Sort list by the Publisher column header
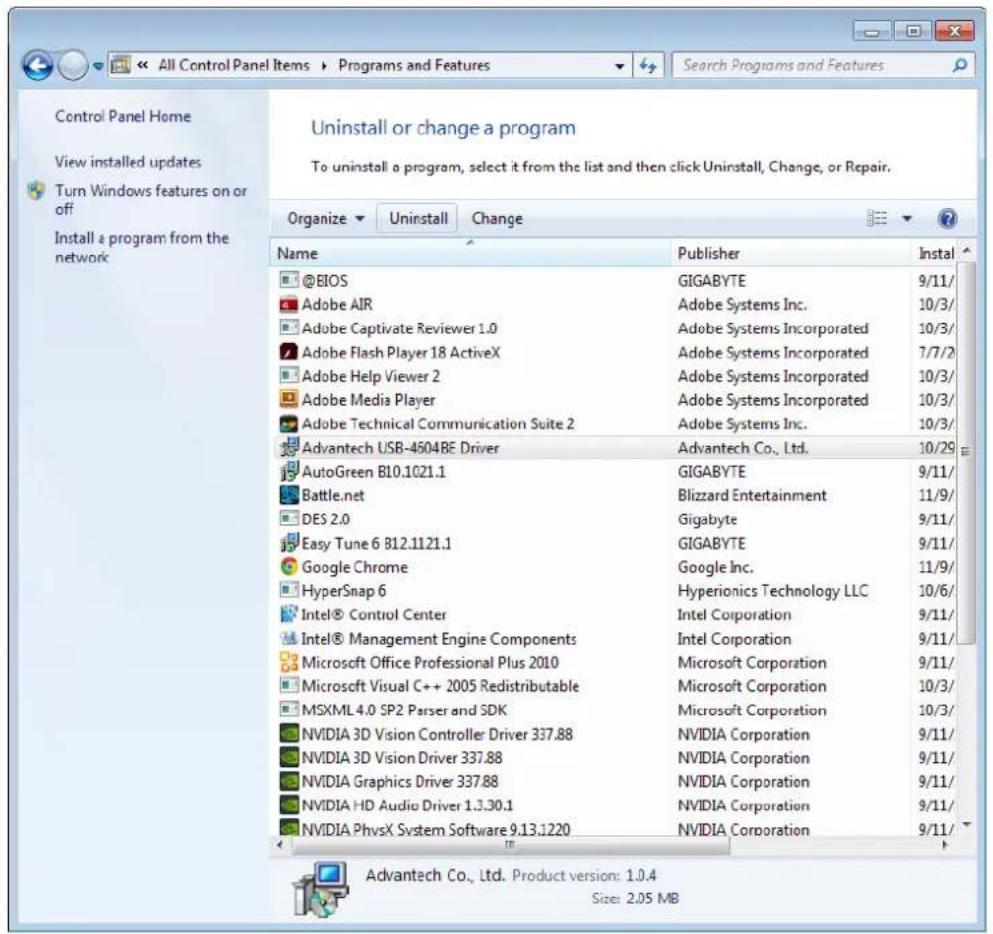 [x=790, y=253]
